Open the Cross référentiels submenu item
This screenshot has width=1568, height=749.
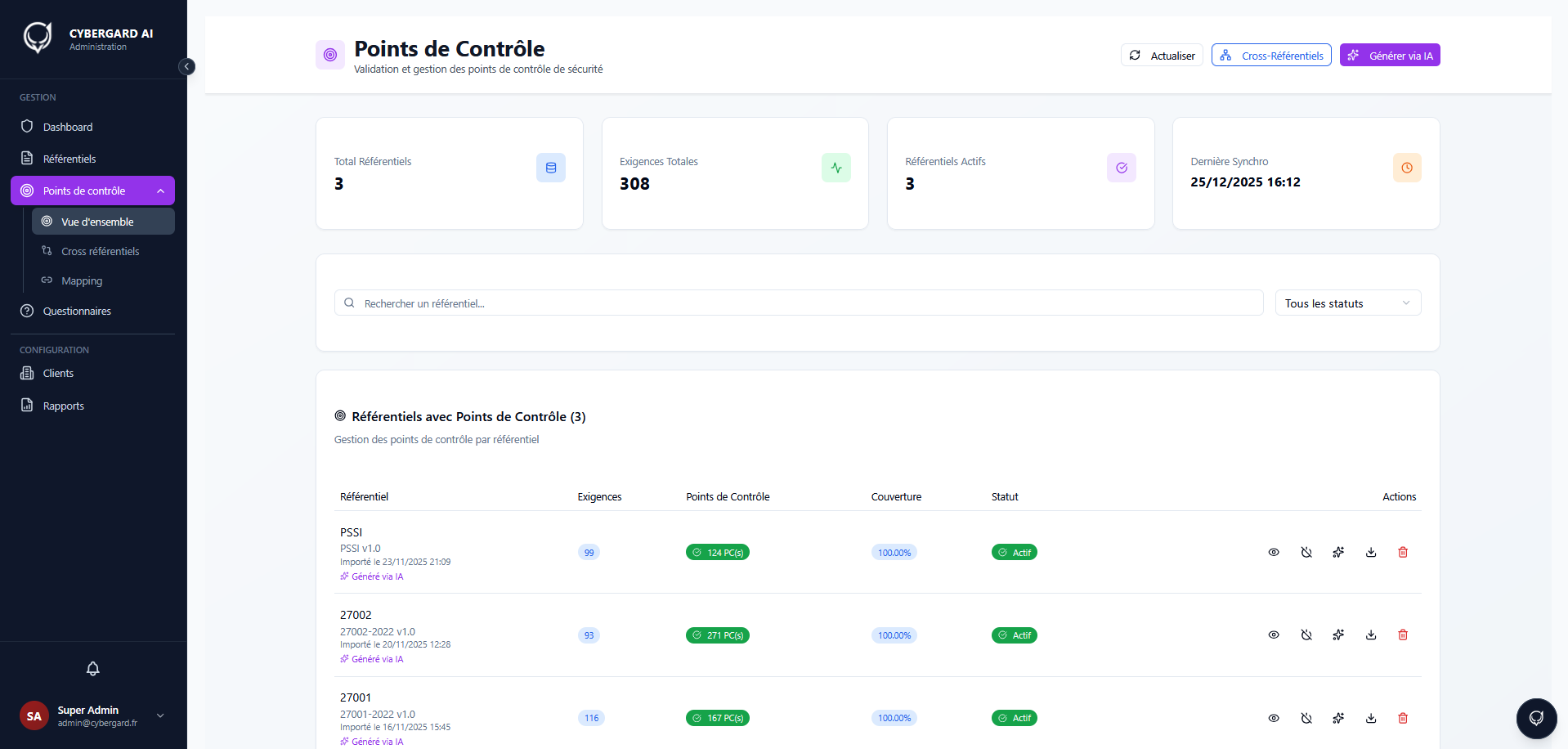pos(100,251)
